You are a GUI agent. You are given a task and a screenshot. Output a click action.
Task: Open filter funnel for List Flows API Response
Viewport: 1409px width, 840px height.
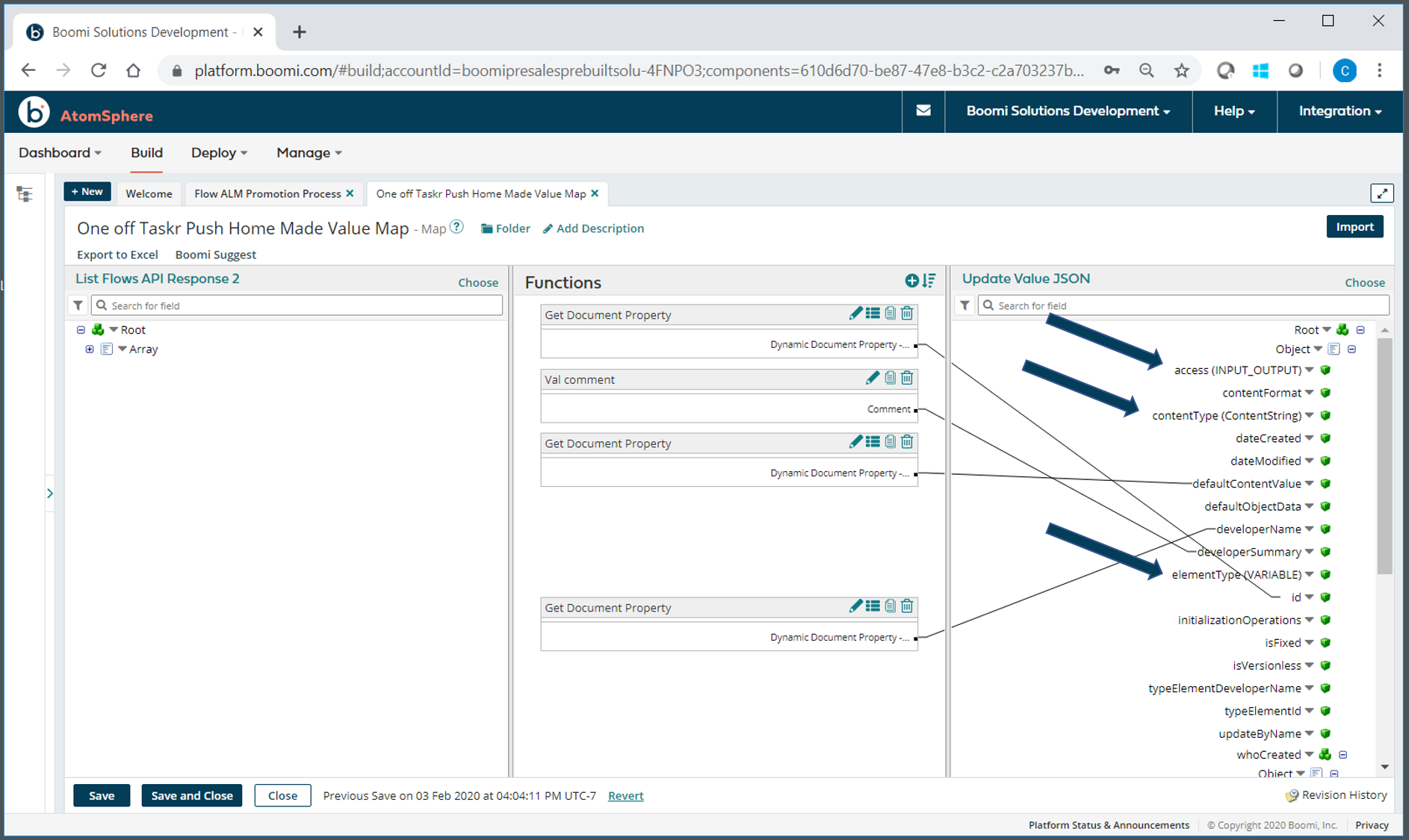(x=78, y=305)
